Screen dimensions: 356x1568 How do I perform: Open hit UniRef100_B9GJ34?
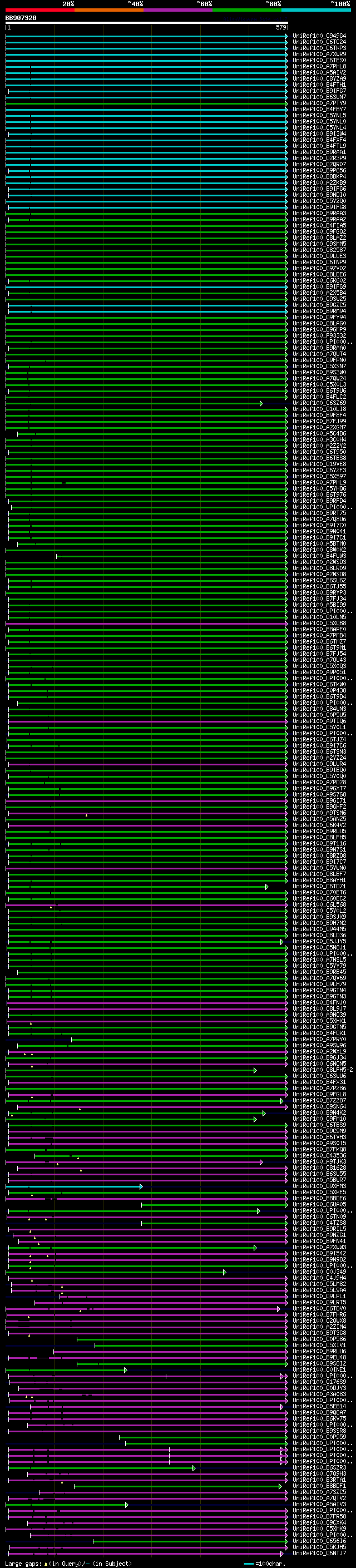(319, 1057)
